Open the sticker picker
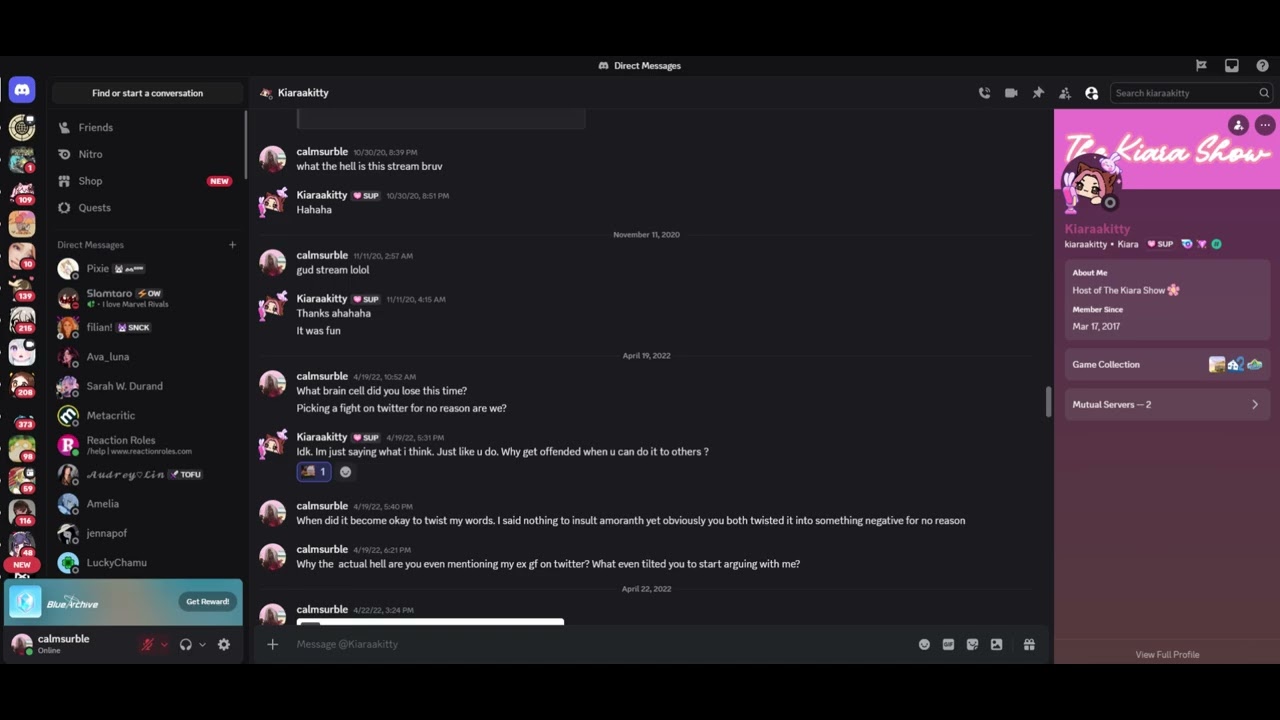This screenshot has height=720, width=1280. pos(972,645)
